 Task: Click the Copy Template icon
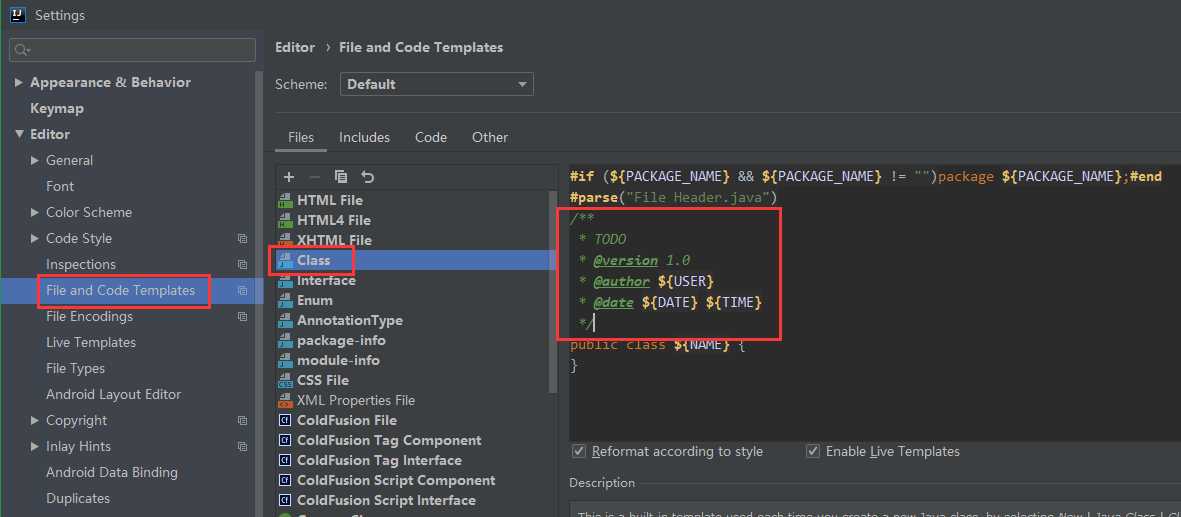(341, 177)
